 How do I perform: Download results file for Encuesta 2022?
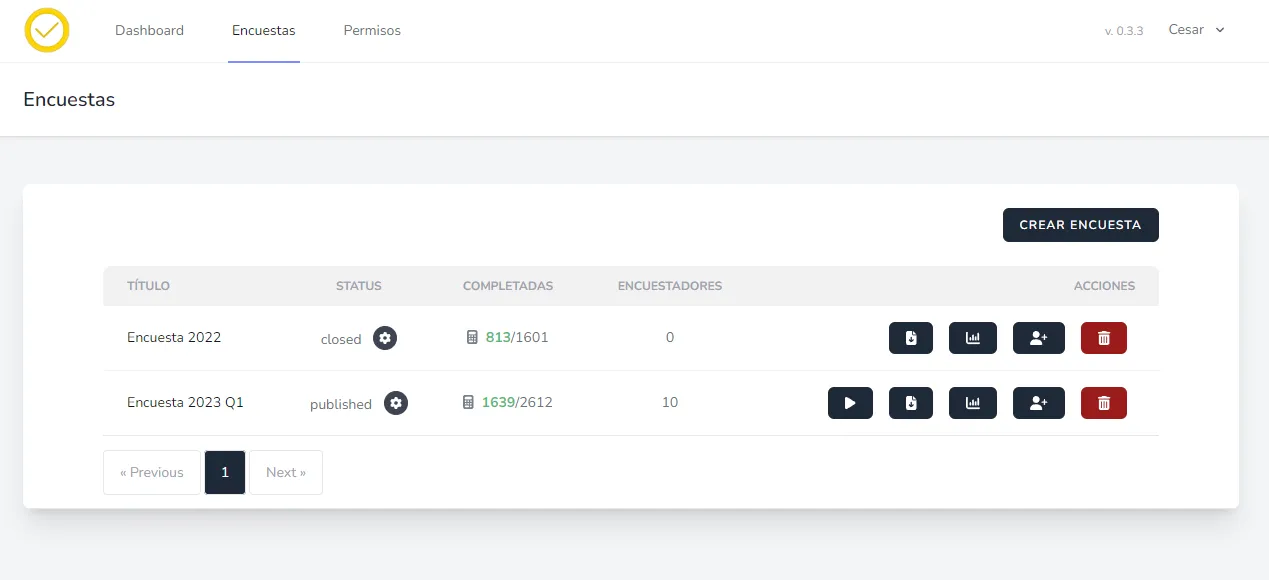click(910, 338)
